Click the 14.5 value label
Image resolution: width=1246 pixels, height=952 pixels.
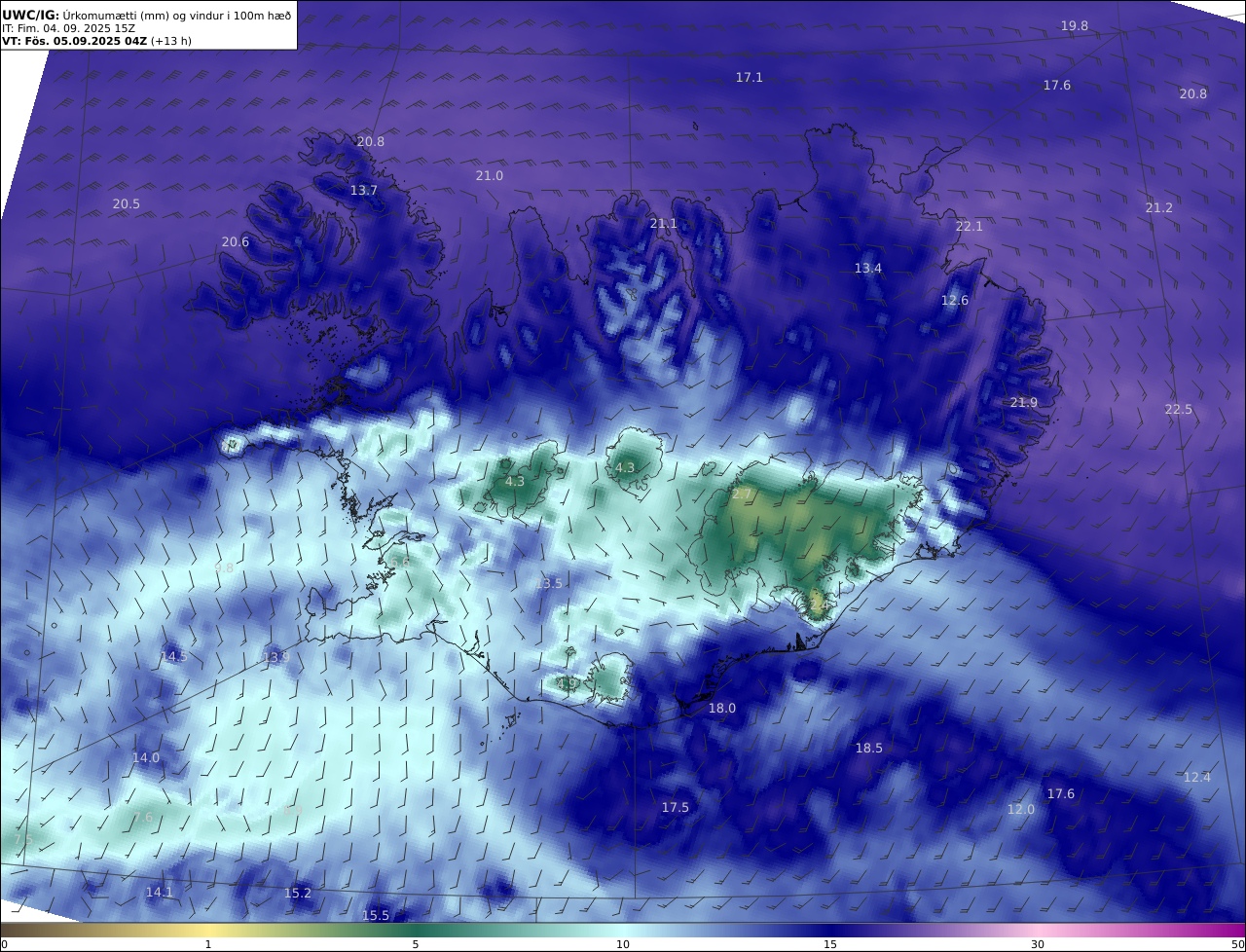click(174, 657)
